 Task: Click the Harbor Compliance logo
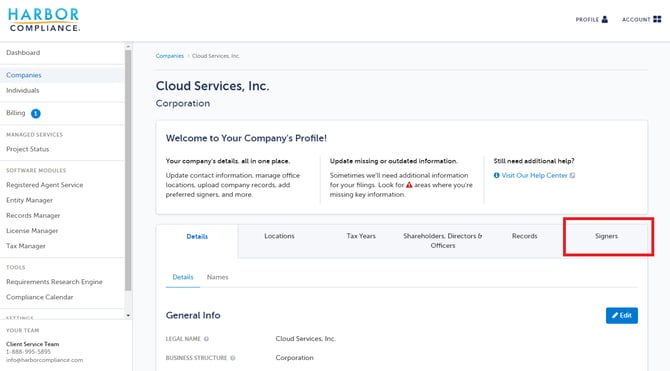pos(44,20)
